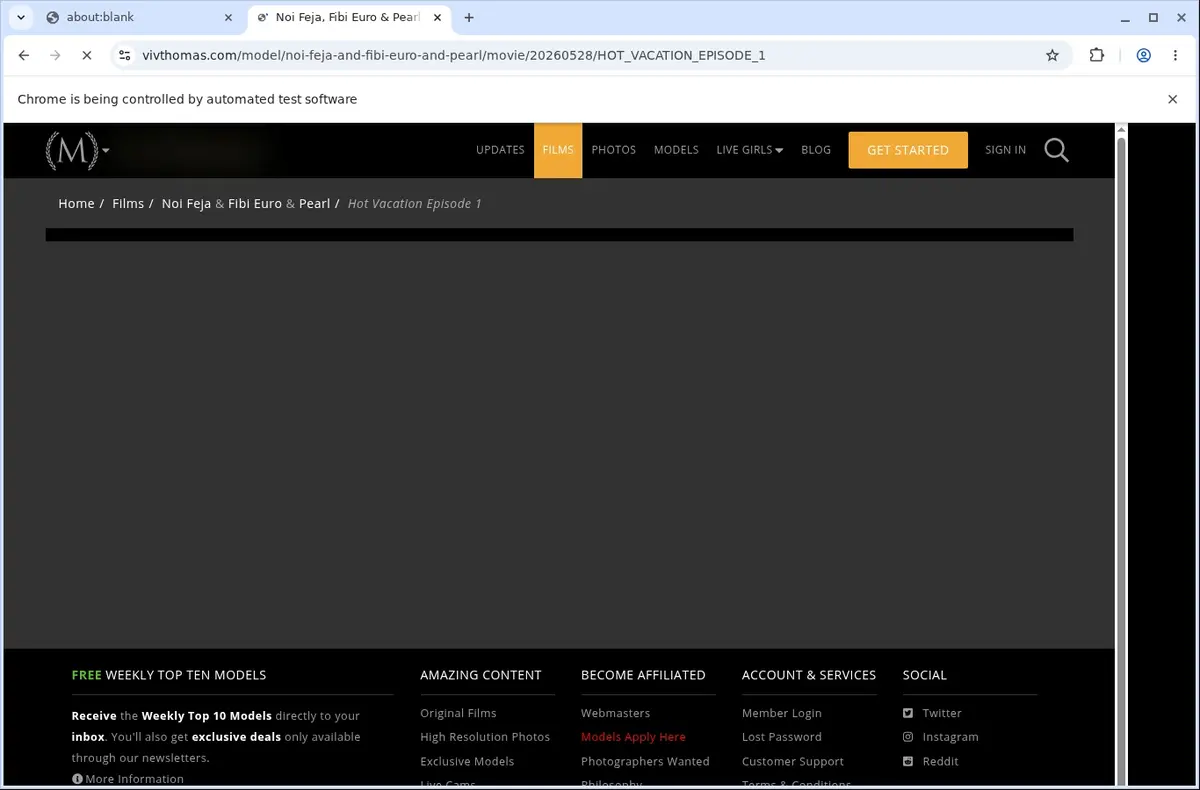Click the Instagram icon in Social

tap(908, 737)
